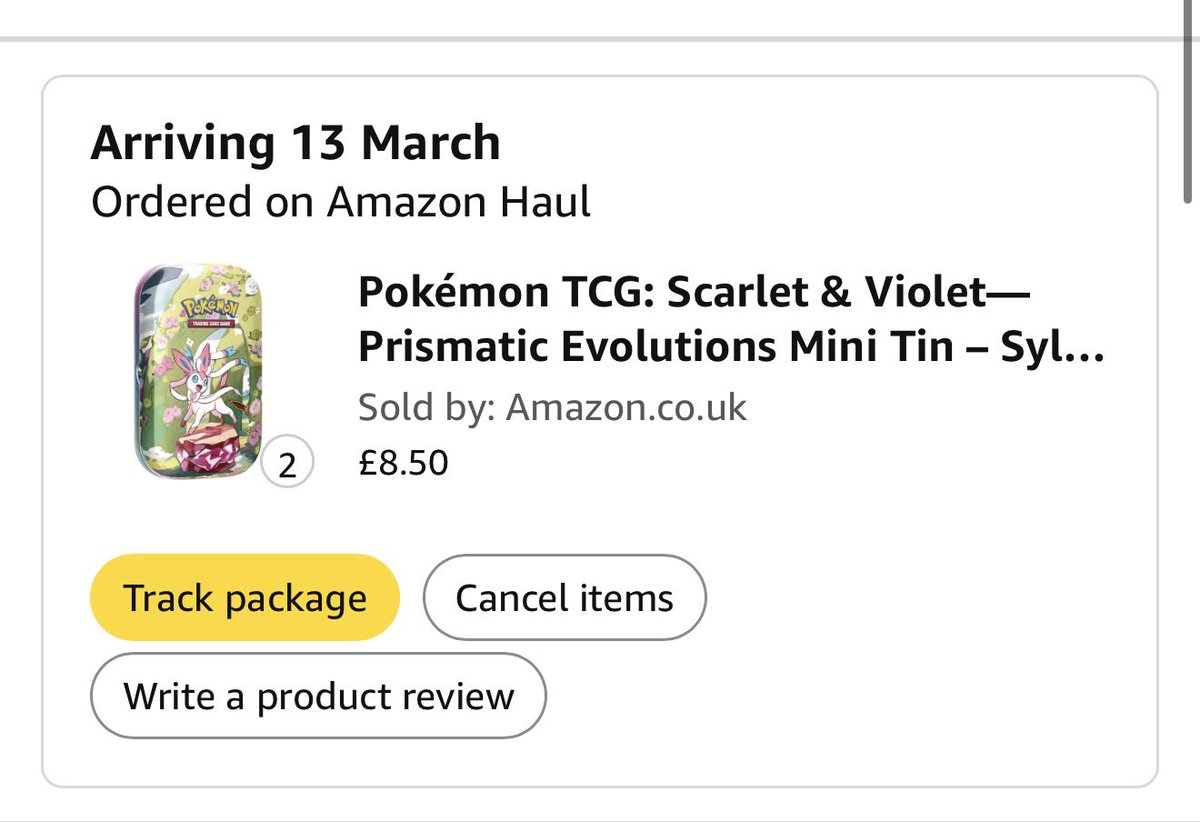Click the "Amazon Haul" words in the order subtitle

(459, 202)
